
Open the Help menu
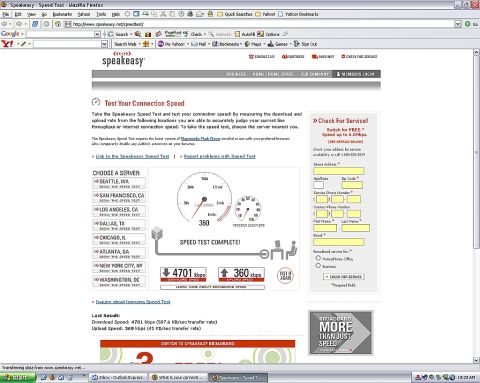116,14
